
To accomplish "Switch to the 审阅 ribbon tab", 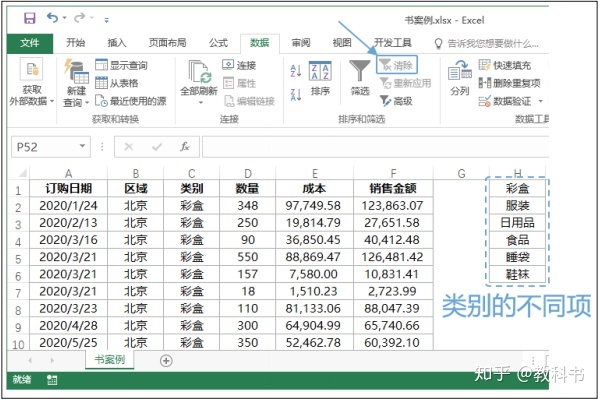I will (x=301, y=42).
